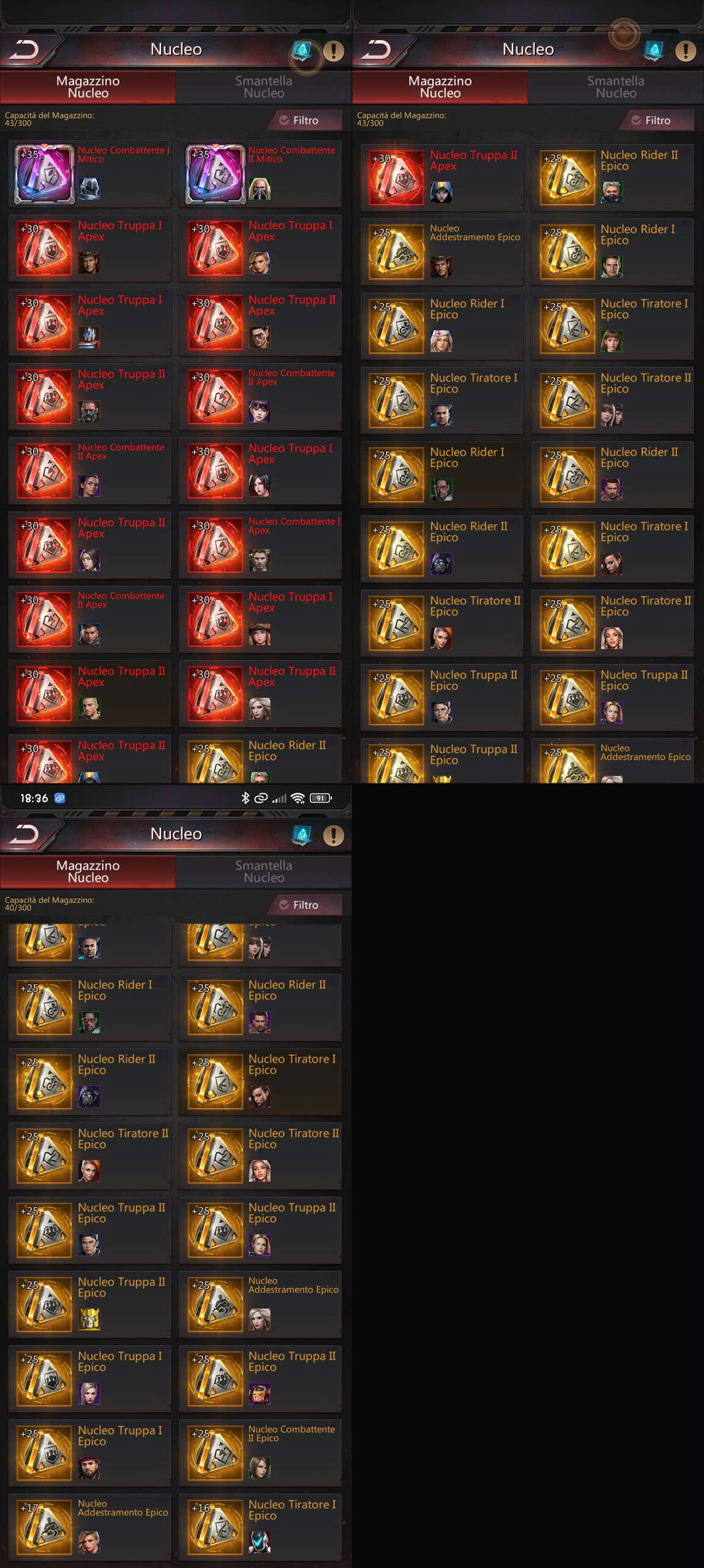
Task: Tap the cyan core icon circled by the highlight ring
Action: (302, 51)
